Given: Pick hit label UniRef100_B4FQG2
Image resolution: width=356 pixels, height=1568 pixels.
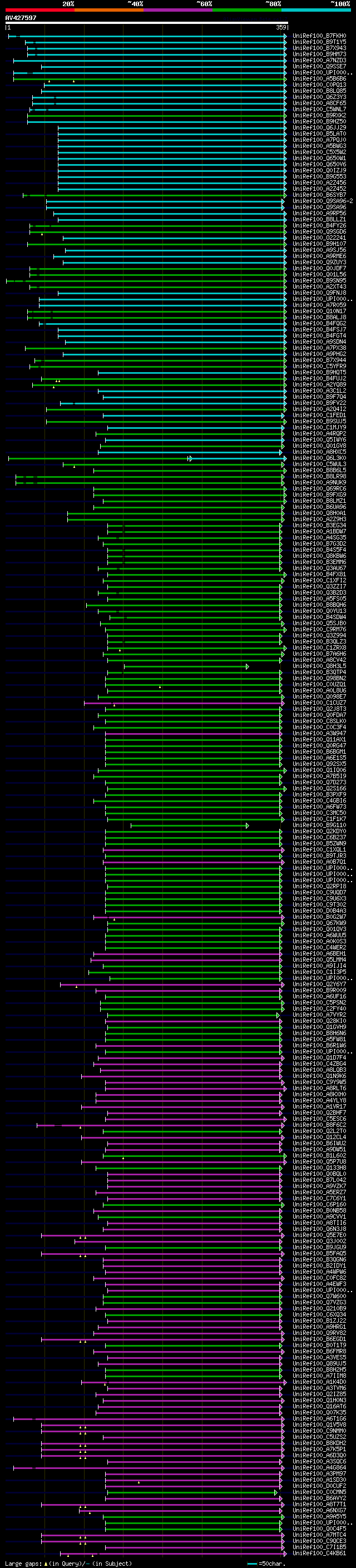Looking at the screenshot, I should (319, 323).
